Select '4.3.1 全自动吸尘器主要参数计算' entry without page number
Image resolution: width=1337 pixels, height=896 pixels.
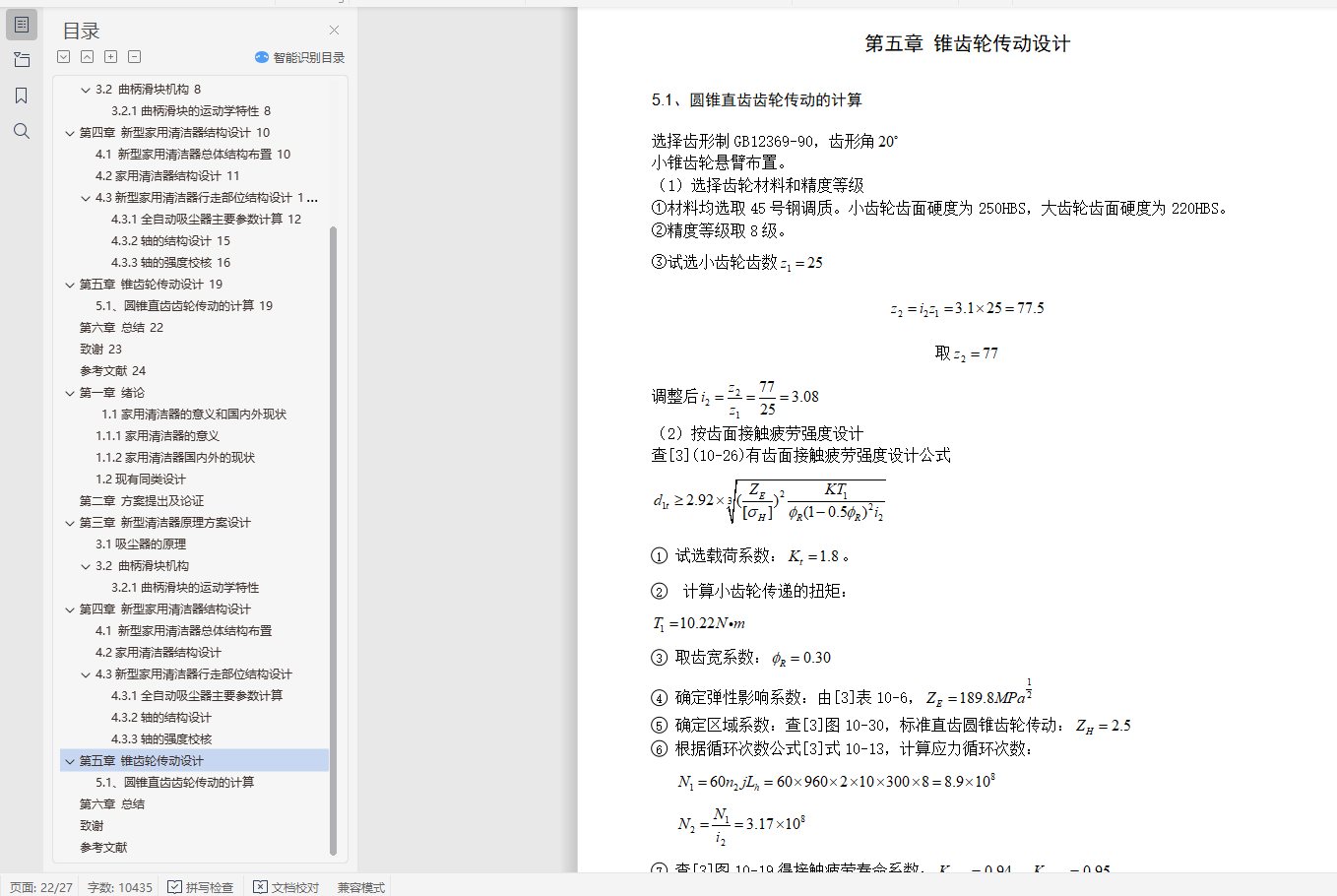197,696
